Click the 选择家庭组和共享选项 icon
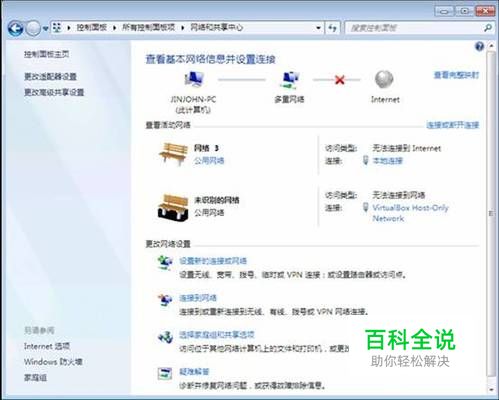The height and width of the screenshot is (400, 499). (x=165, y=337)
